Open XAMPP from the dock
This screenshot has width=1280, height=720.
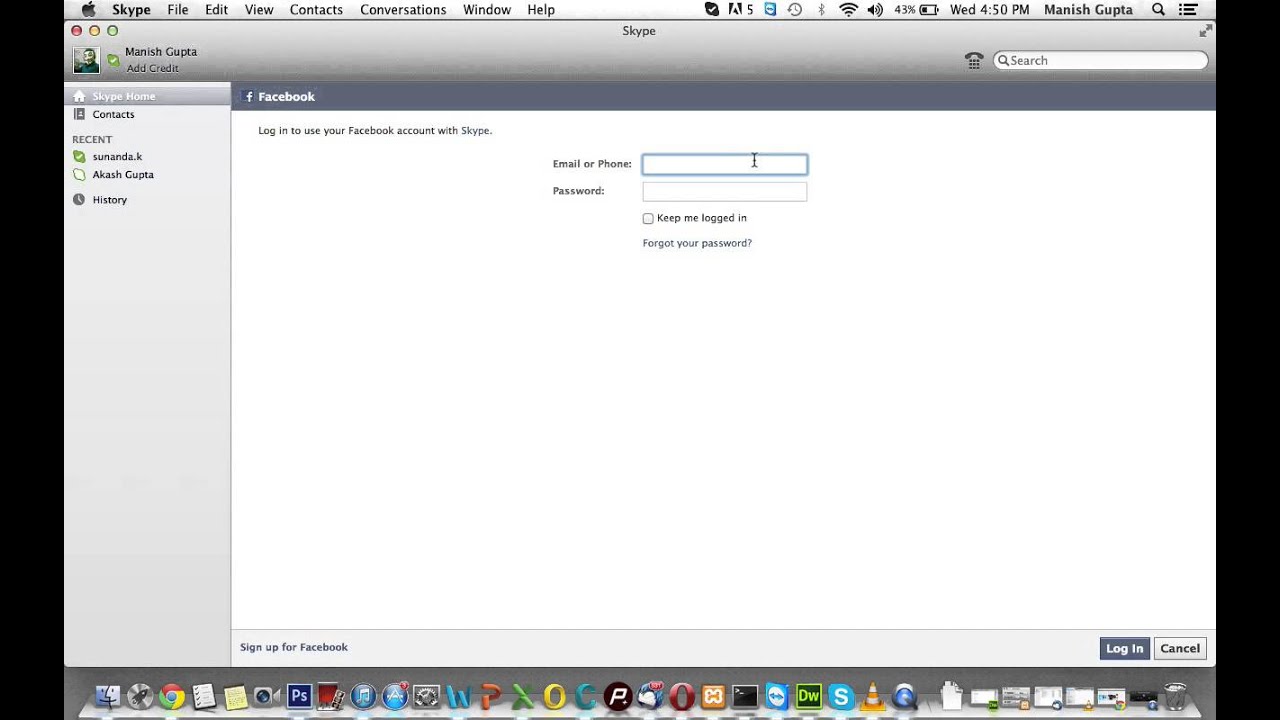coord(713,696)
